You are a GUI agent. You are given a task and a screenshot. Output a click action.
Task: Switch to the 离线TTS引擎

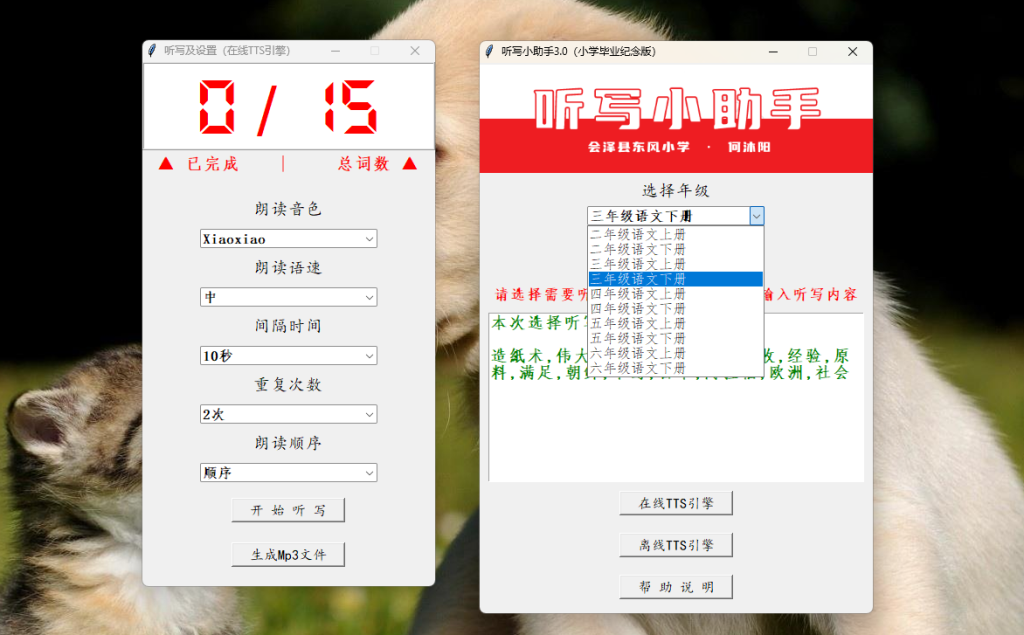[x=675, y=544]
